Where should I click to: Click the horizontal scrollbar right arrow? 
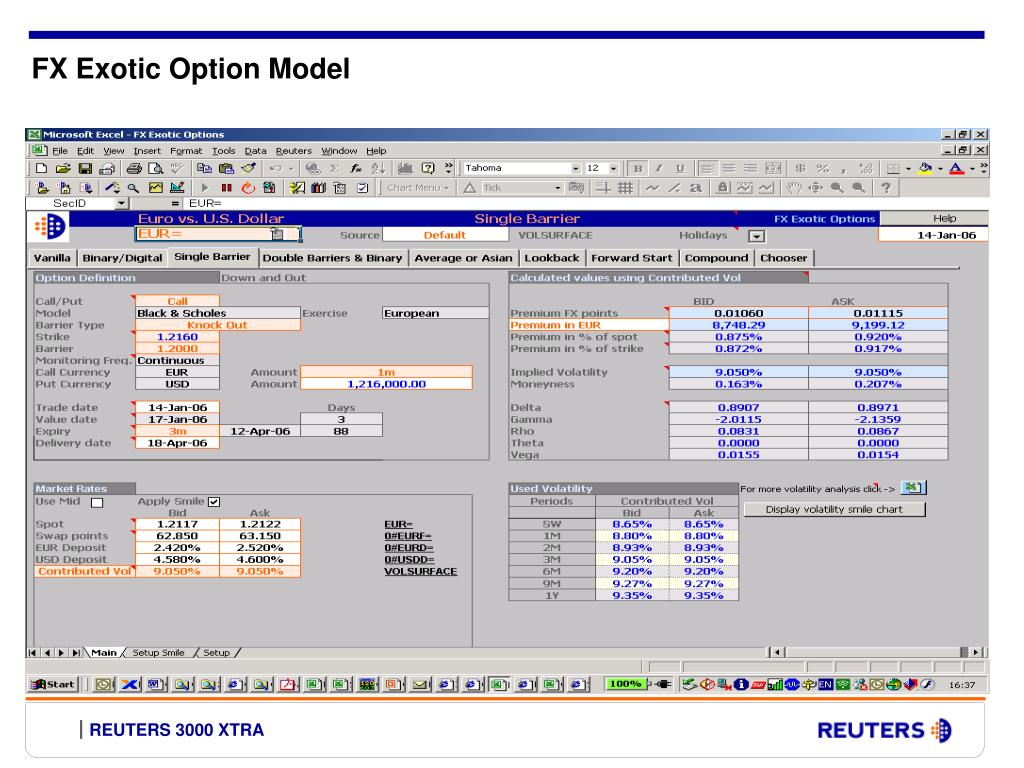coord(976,652)
